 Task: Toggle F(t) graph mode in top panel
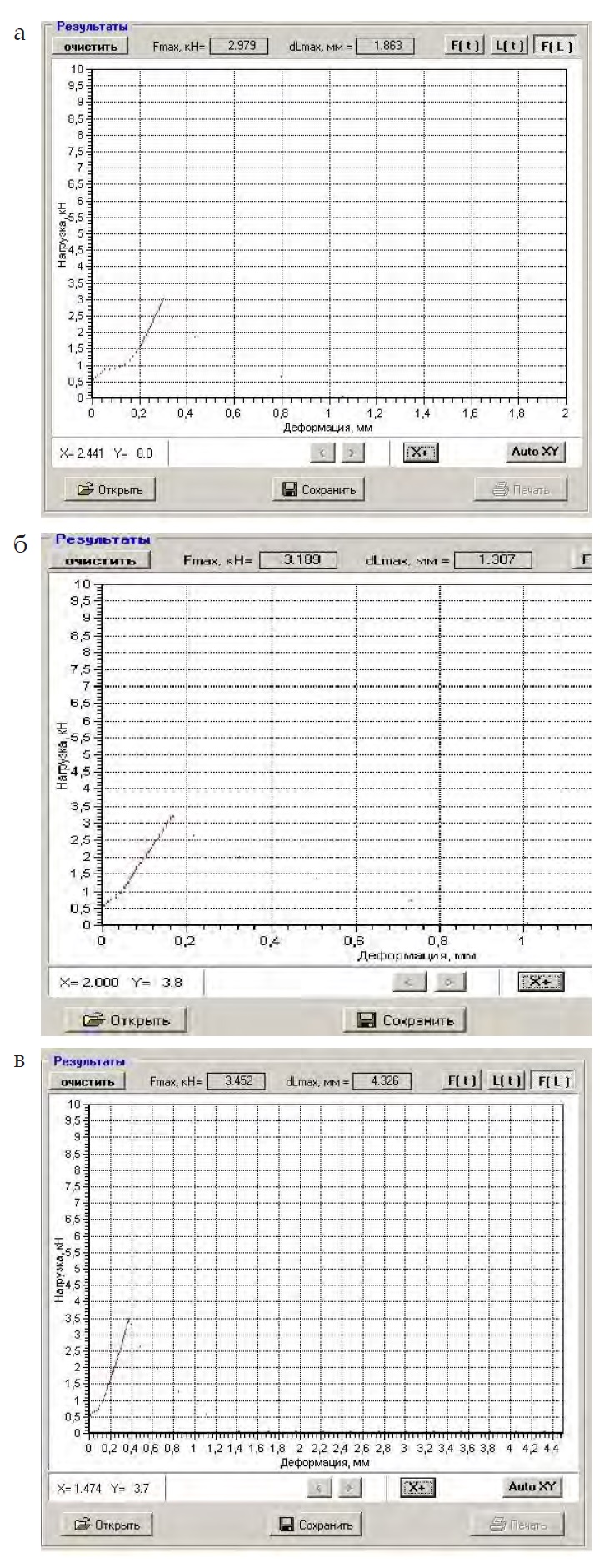point(465,46)
